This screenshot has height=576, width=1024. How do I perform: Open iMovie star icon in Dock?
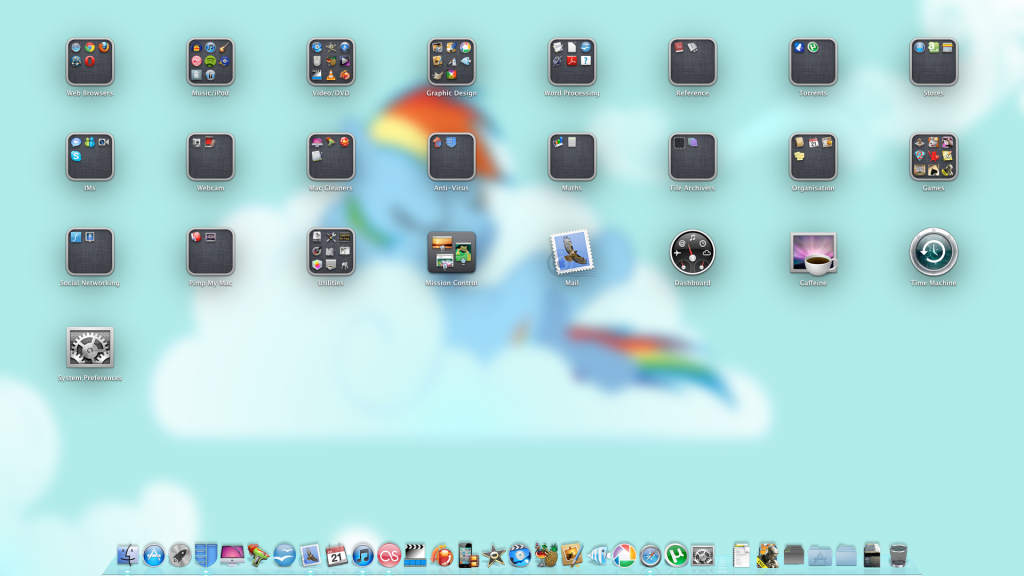click(494, 555)
